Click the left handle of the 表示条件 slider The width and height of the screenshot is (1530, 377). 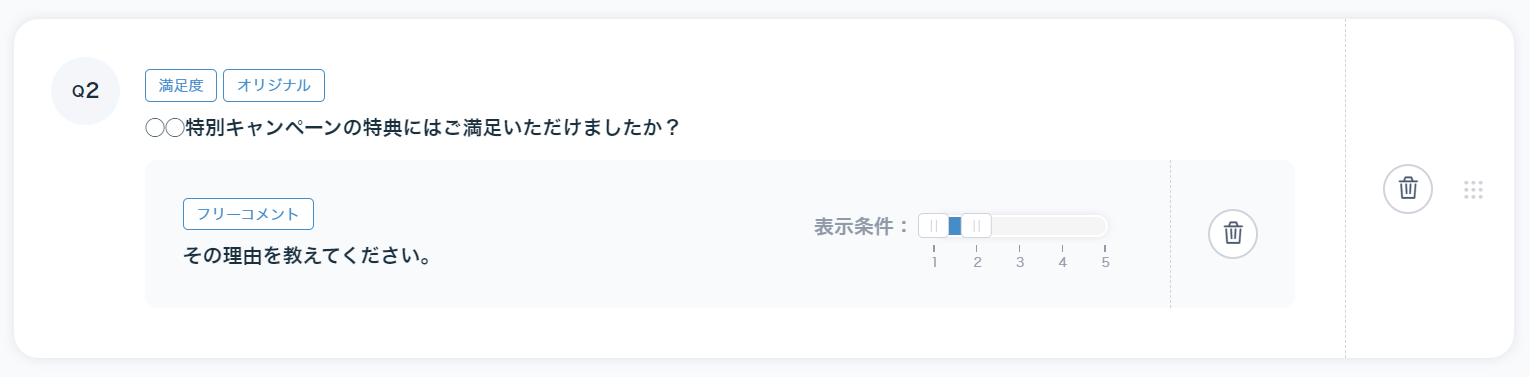click(933, 226)
